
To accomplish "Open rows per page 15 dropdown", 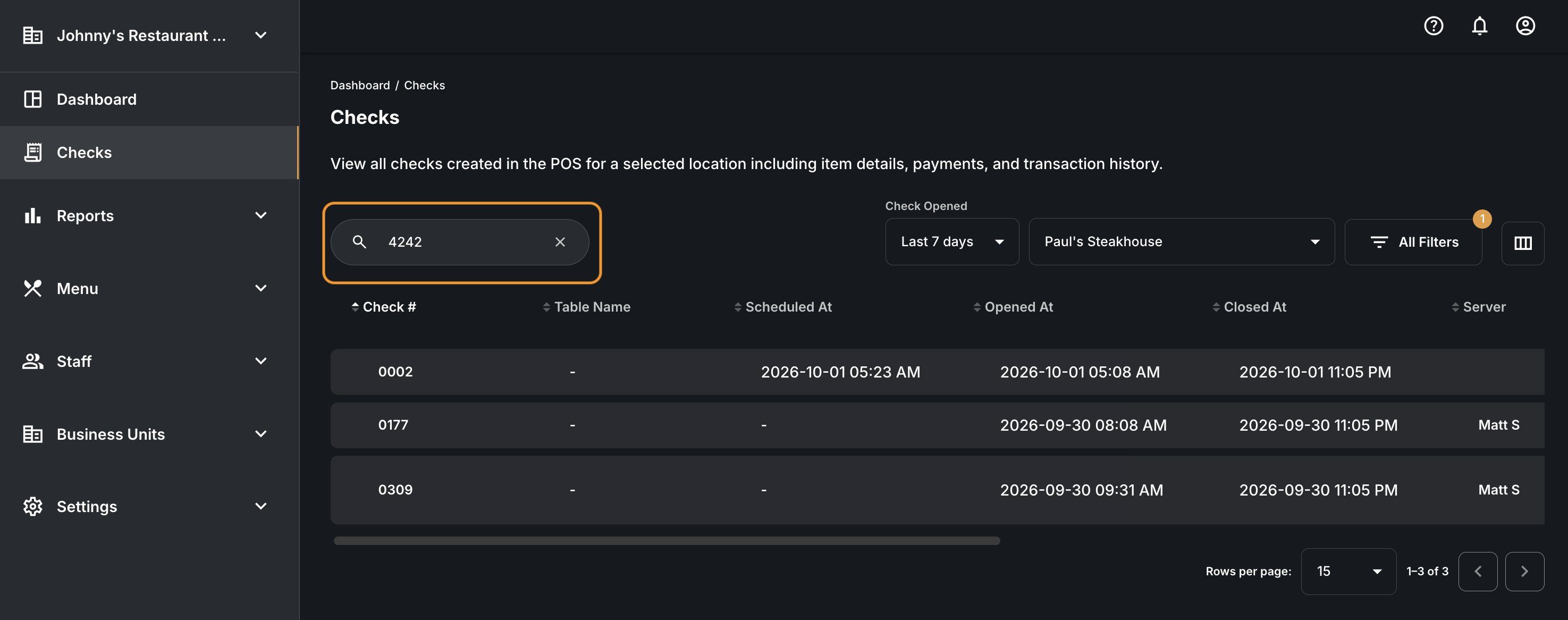I will (1348, 571).
